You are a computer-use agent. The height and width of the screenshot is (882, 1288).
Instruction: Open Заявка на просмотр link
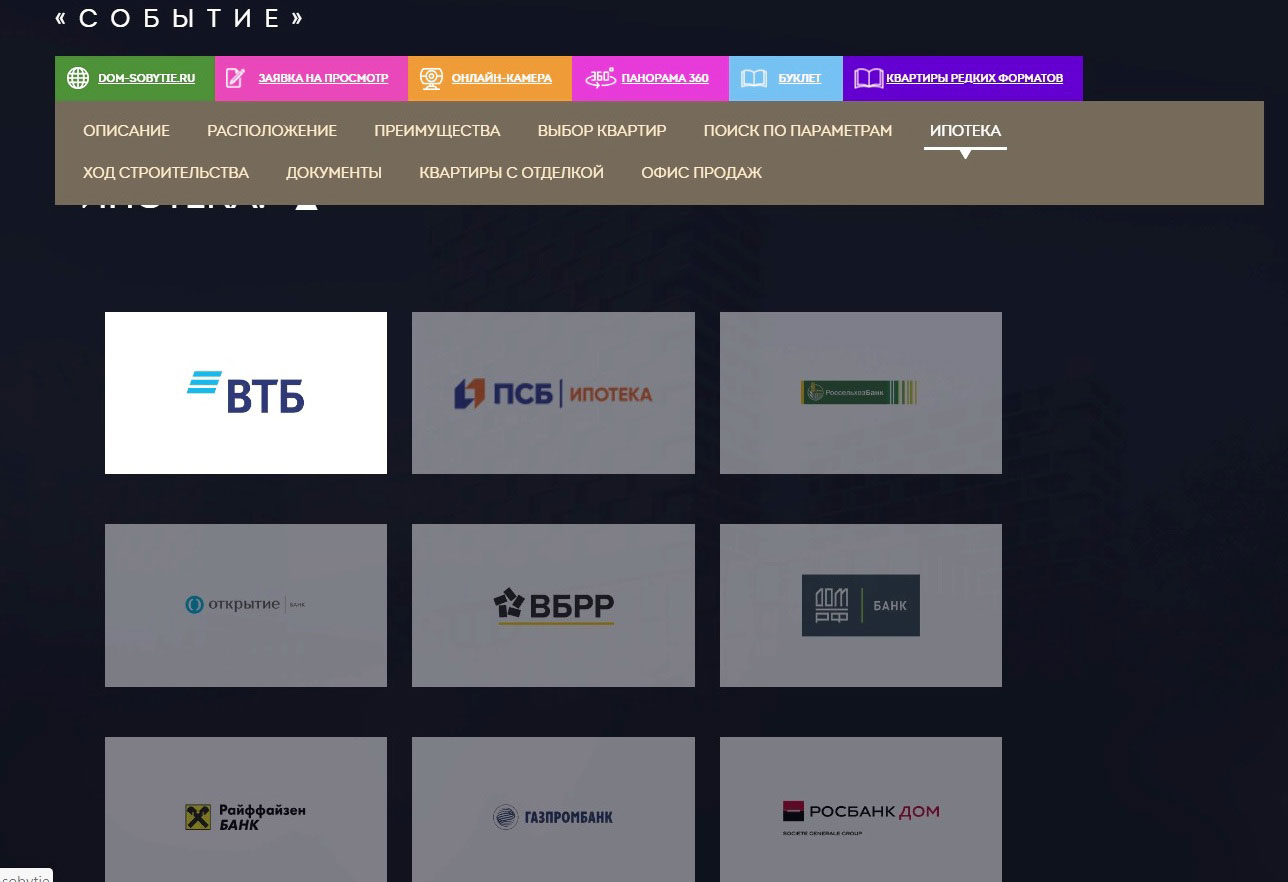323,78
